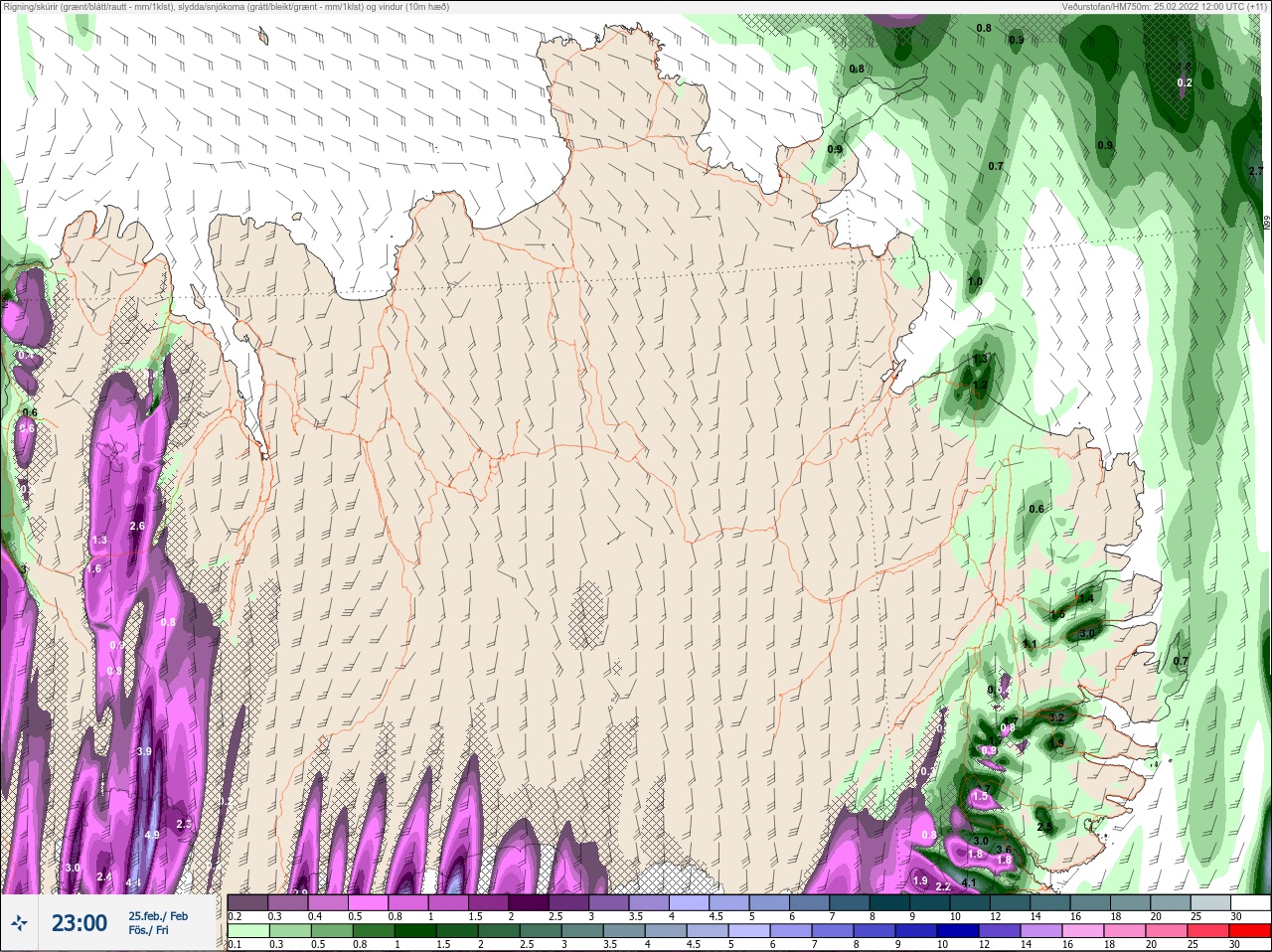Click the 2.3 precipitation value on the map
Screen dimensions: 1272x952
pos(183,824)
